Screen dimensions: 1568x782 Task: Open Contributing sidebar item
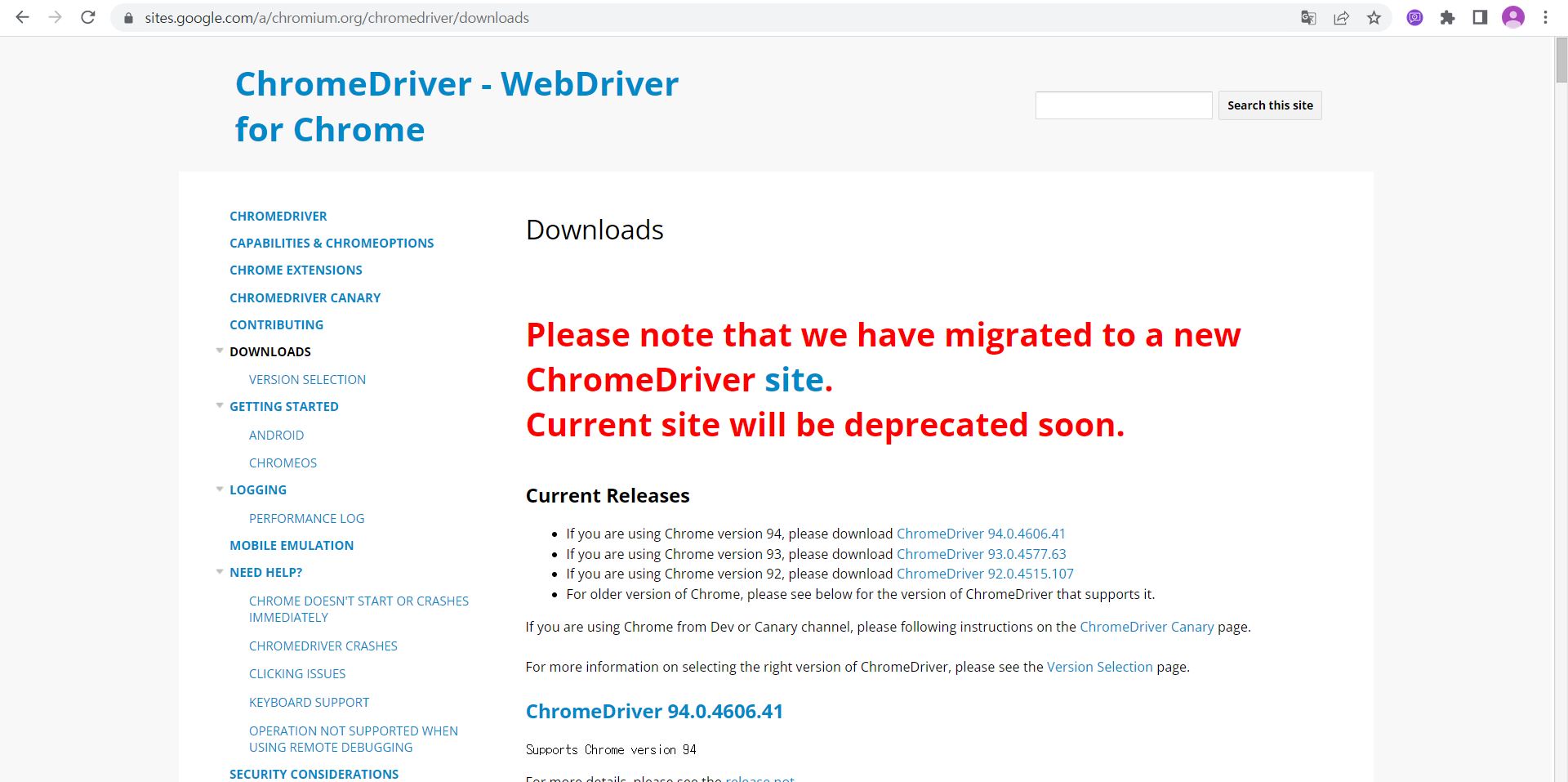coord(276,324)
